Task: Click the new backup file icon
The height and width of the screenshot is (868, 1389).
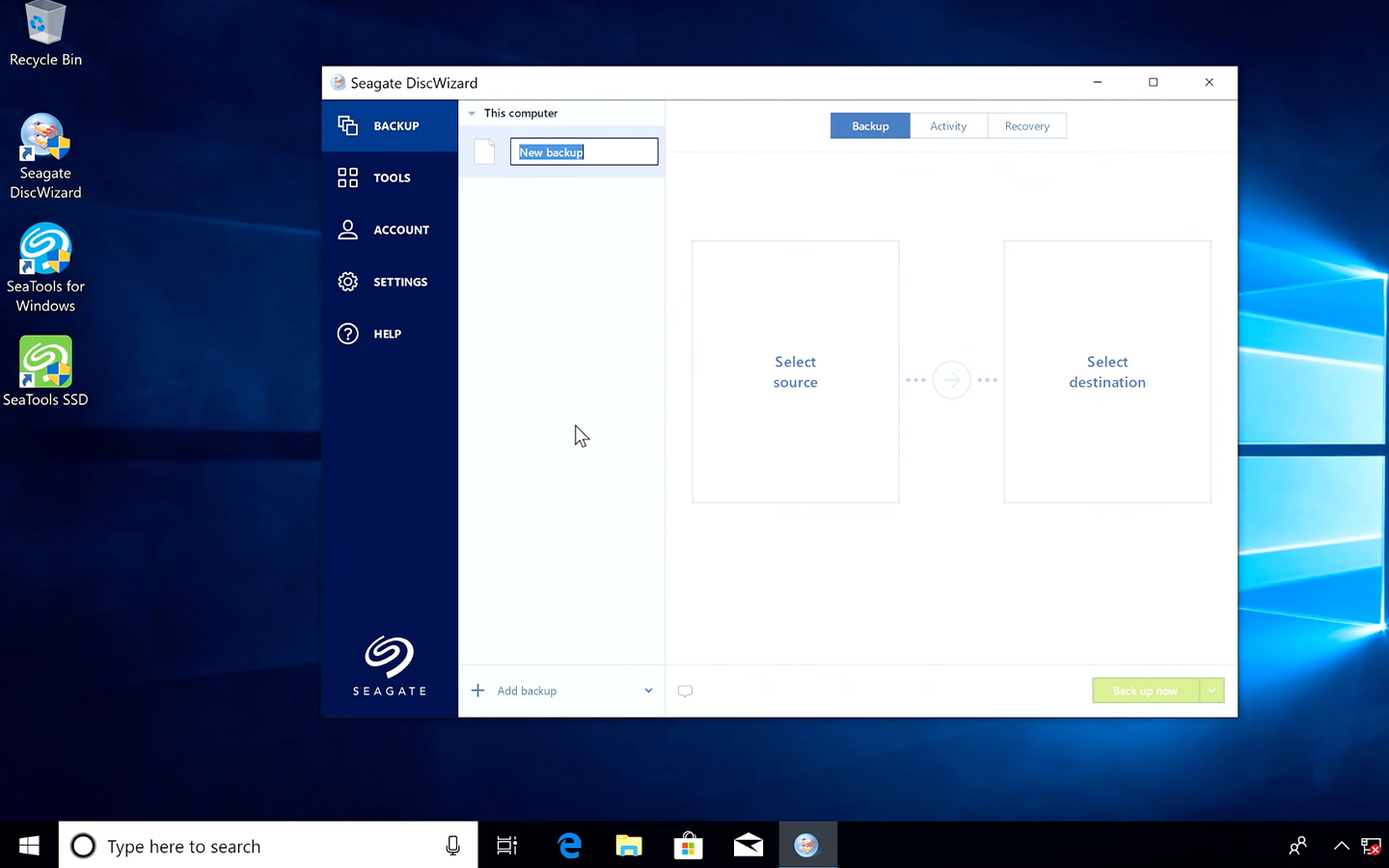Action: [484, 151]
